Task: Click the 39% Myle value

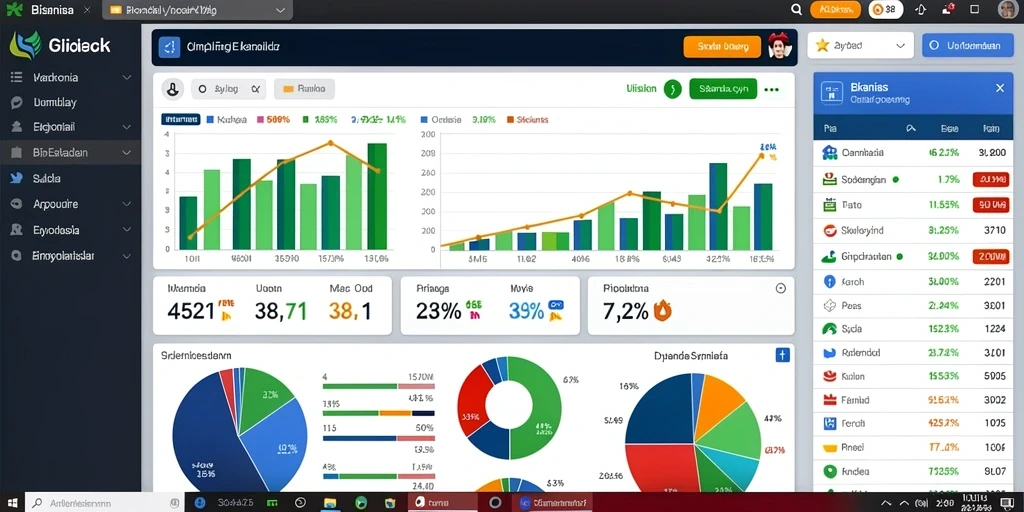Action: pyautogui.click(x=526, y=312)
